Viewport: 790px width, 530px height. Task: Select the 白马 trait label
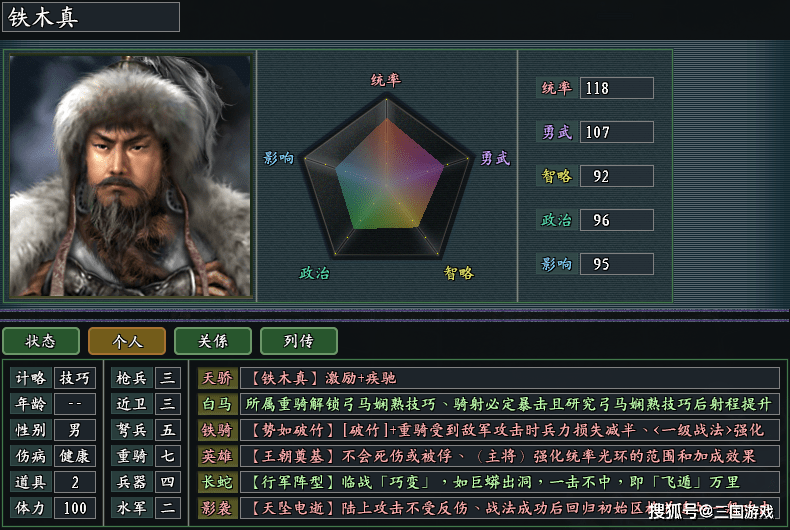217,404
